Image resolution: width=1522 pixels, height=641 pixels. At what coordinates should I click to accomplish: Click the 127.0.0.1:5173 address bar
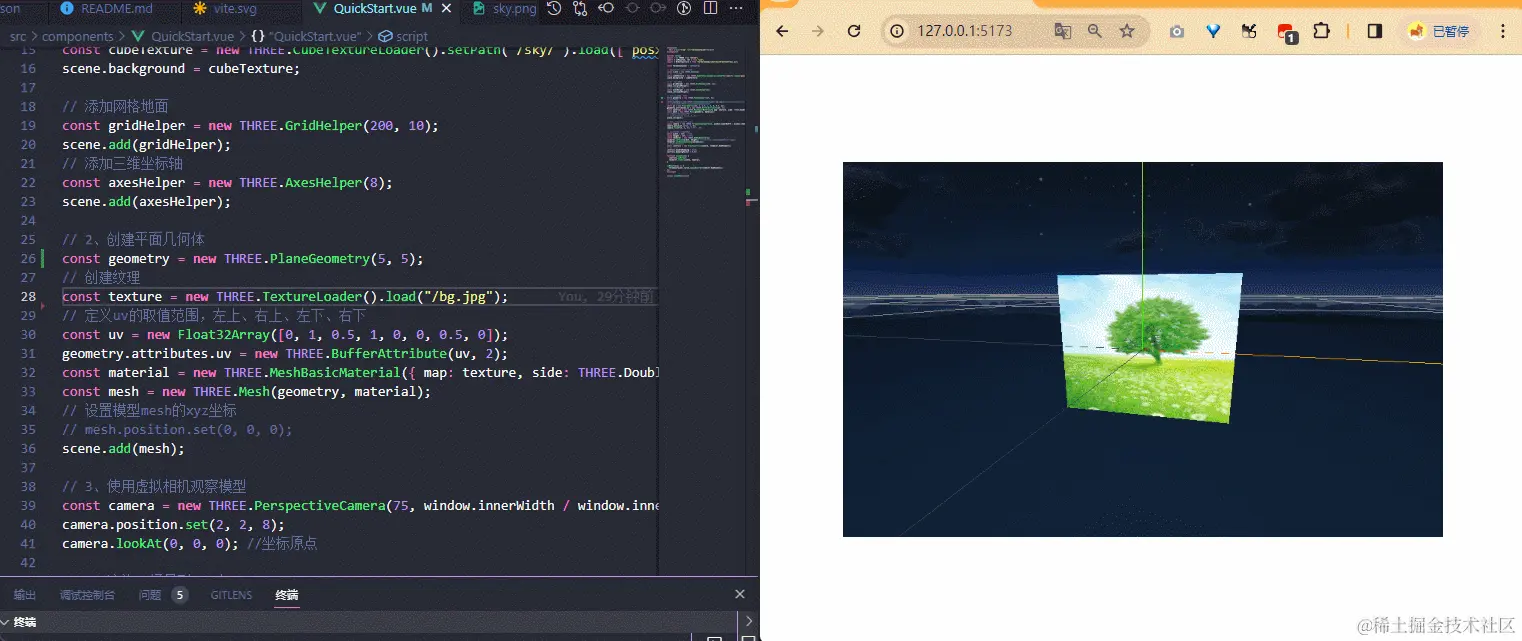pos(965,31)
